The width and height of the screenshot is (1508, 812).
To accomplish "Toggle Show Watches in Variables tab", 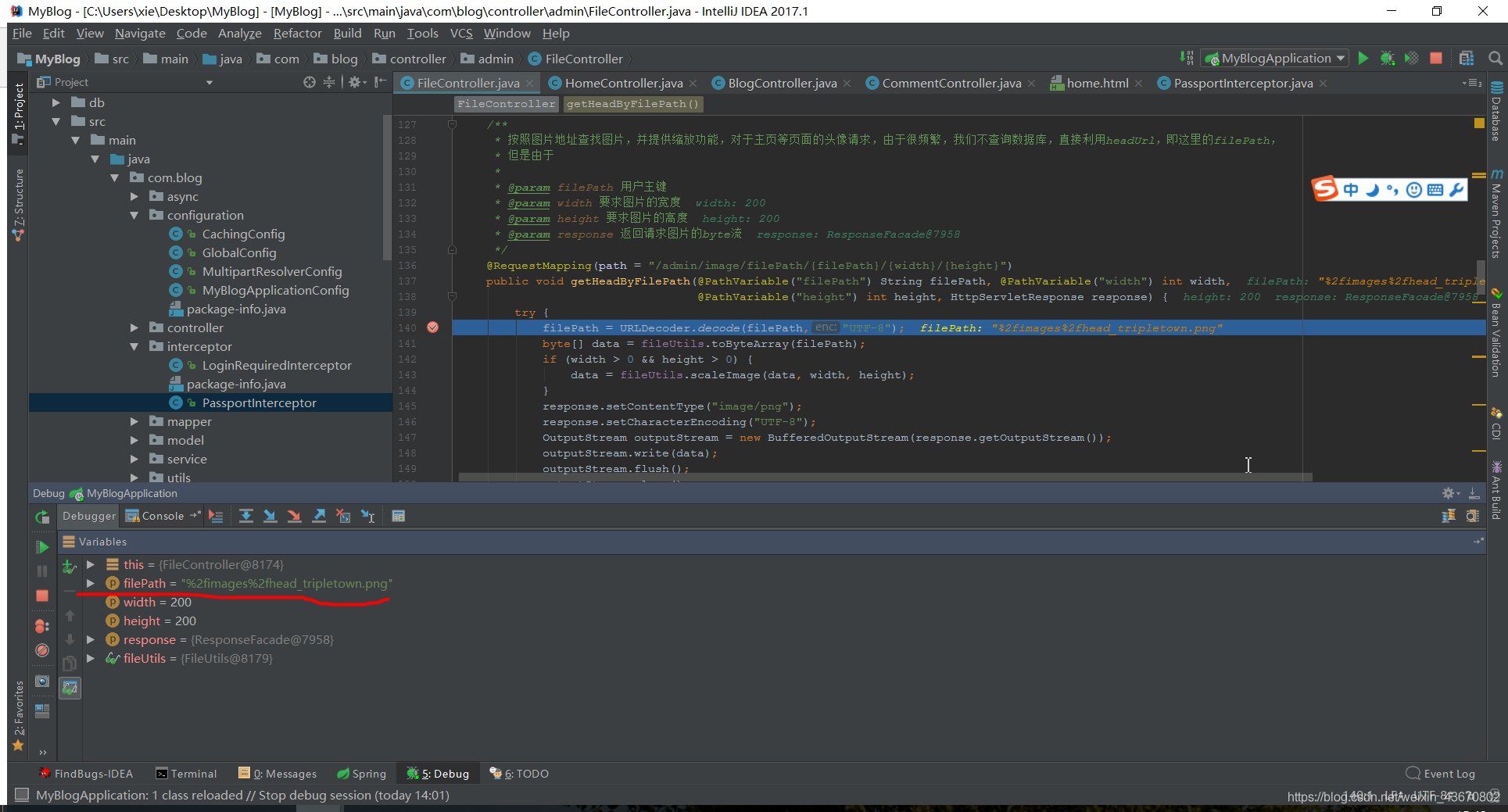I will pos(70,688).
